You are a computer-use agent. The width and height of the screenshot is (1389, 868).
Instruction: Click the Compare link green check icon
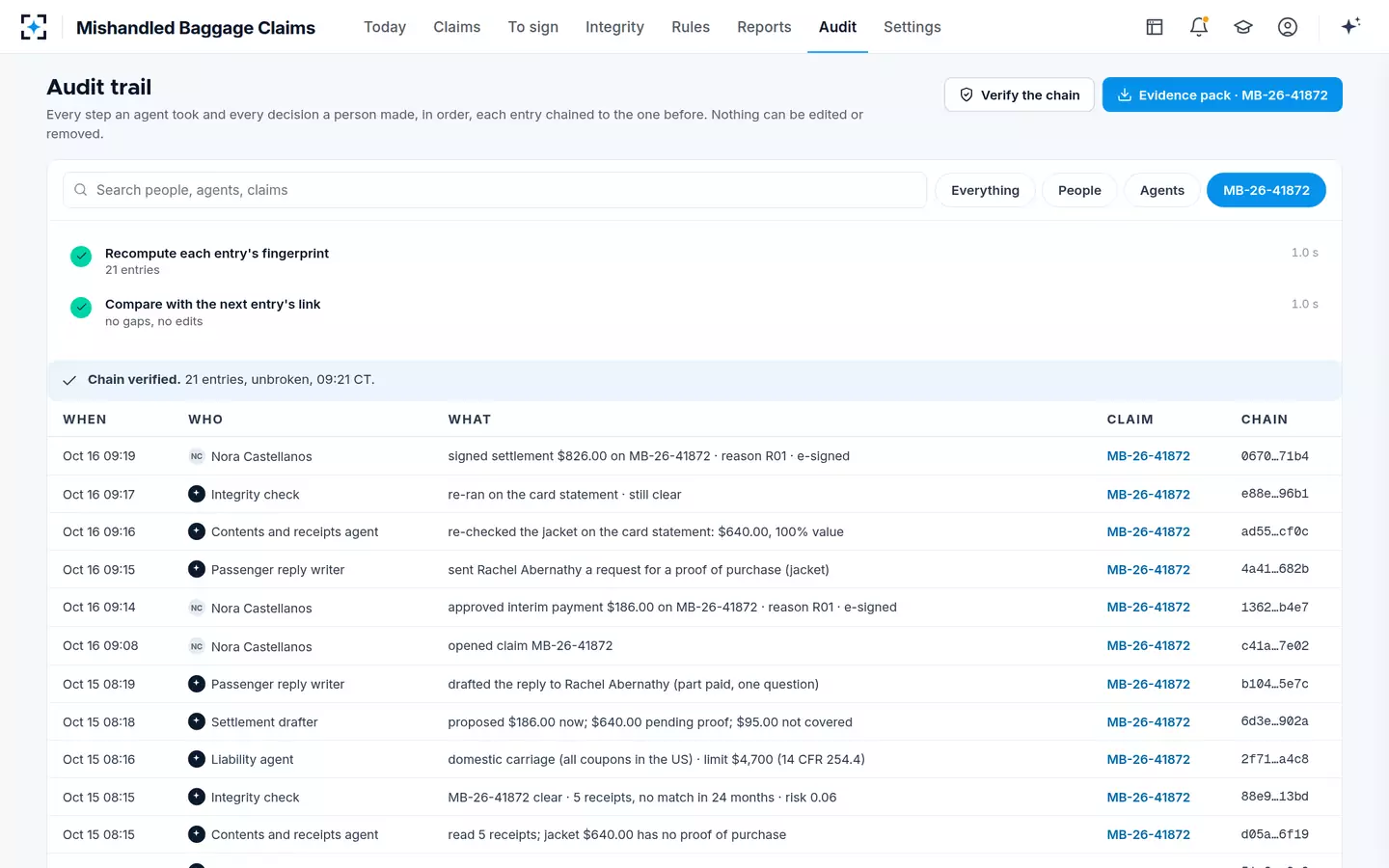pyautogui.click(x=81, y=308)
